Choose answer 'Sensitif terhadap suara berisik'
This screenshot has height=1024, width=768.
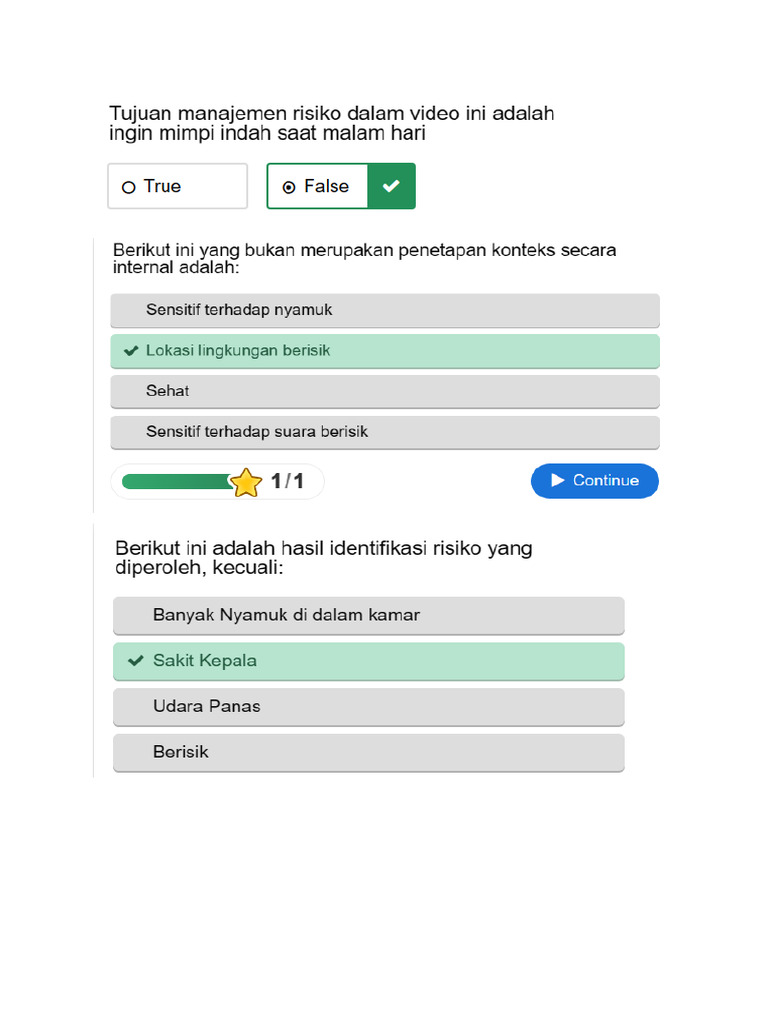point(385,432)
